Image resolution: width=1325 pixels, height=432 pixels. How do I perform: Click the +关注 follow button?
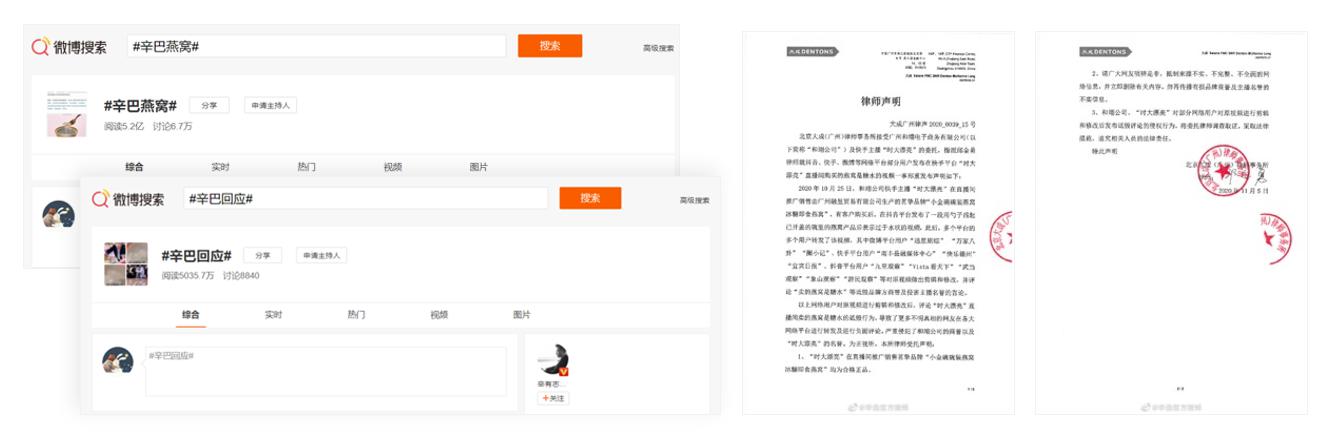pos(553,398)
